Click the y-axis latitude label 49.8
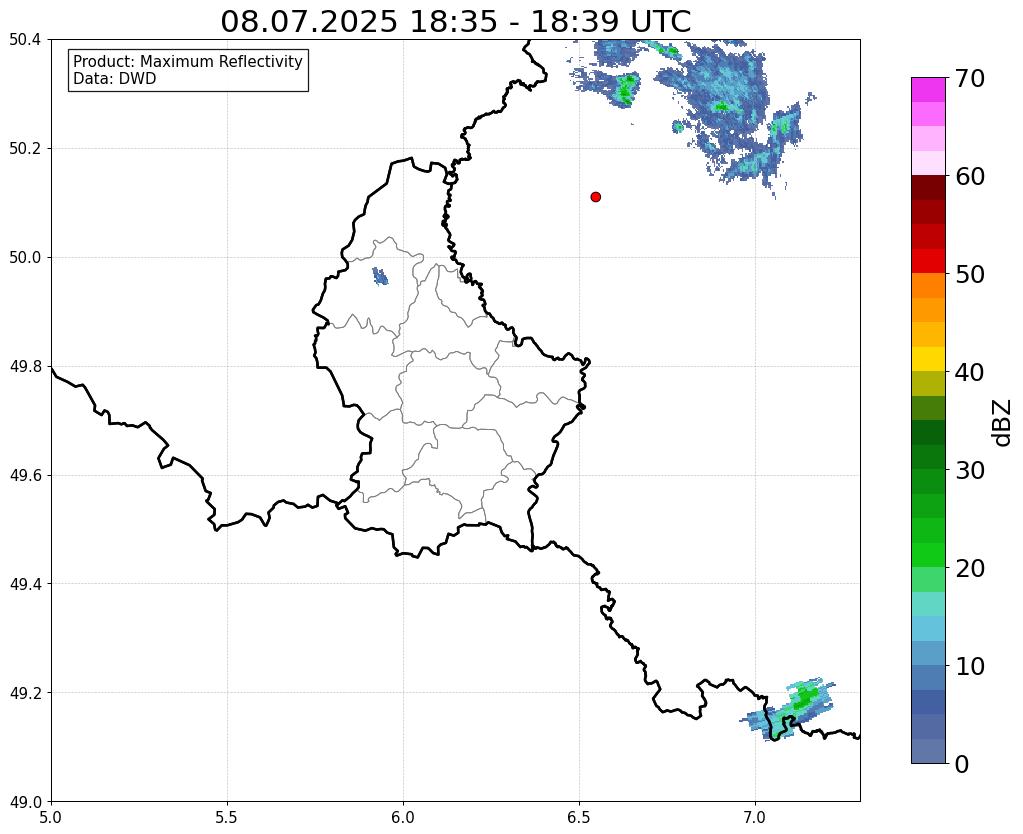Viewport: 1023px width, 834px height. coord(25,367)
